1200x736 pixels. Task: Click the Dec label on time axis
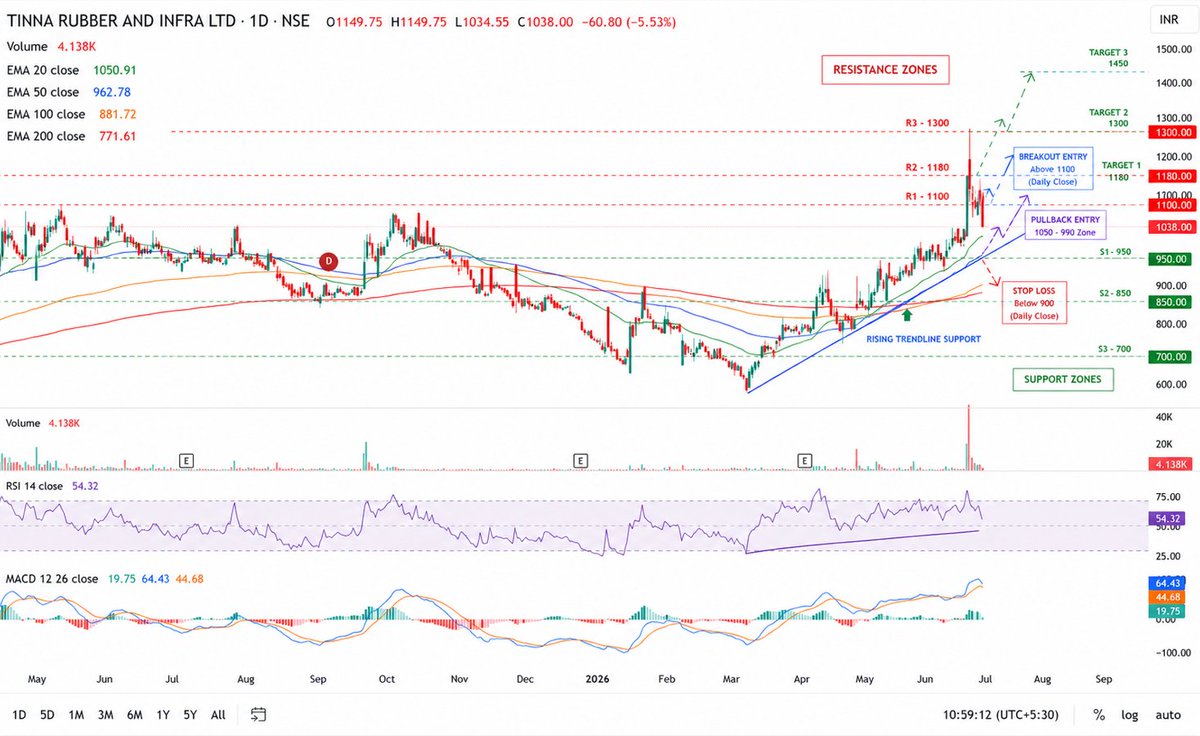tap(524, 679)
